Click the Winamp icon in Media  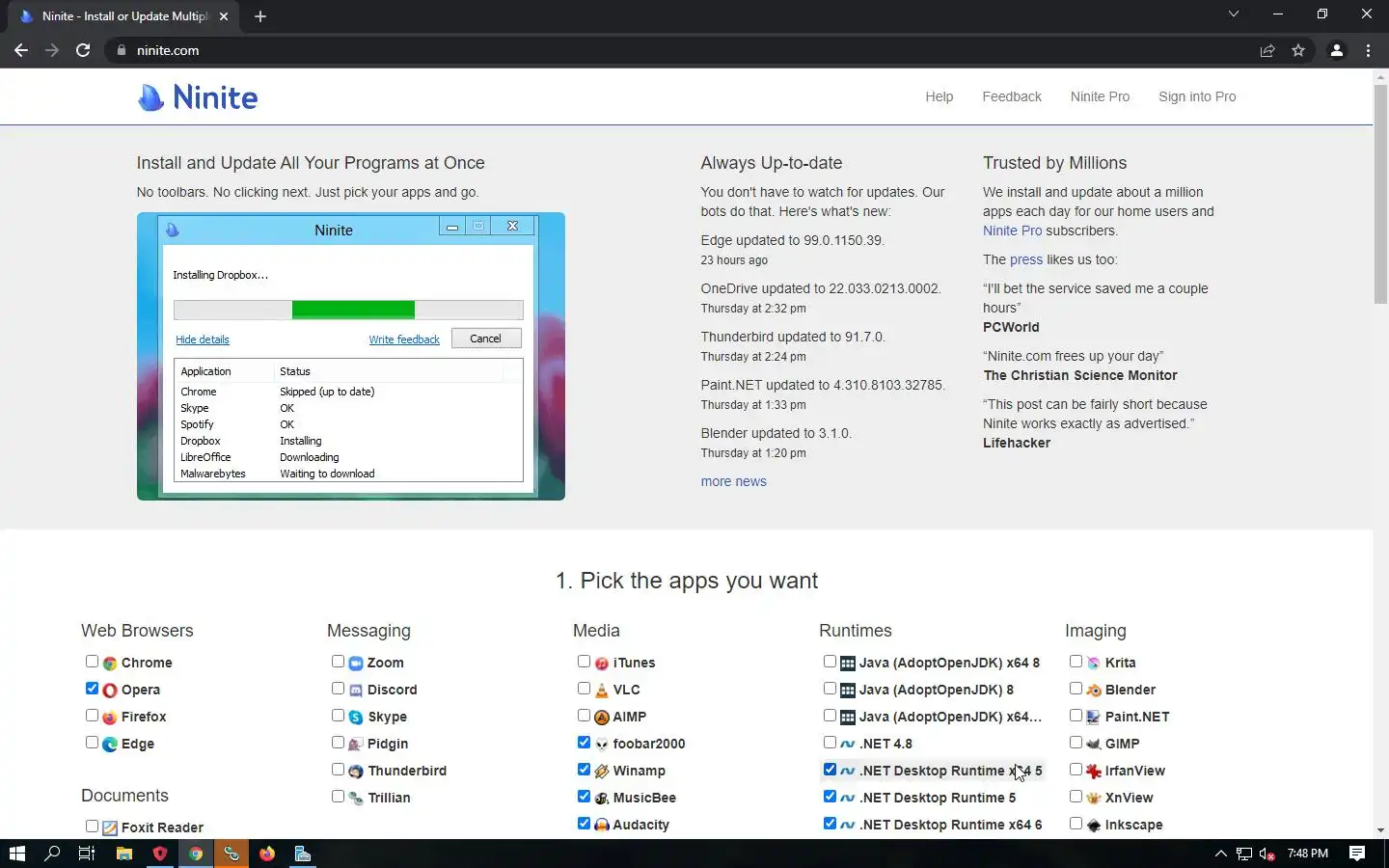click(602, 772)
